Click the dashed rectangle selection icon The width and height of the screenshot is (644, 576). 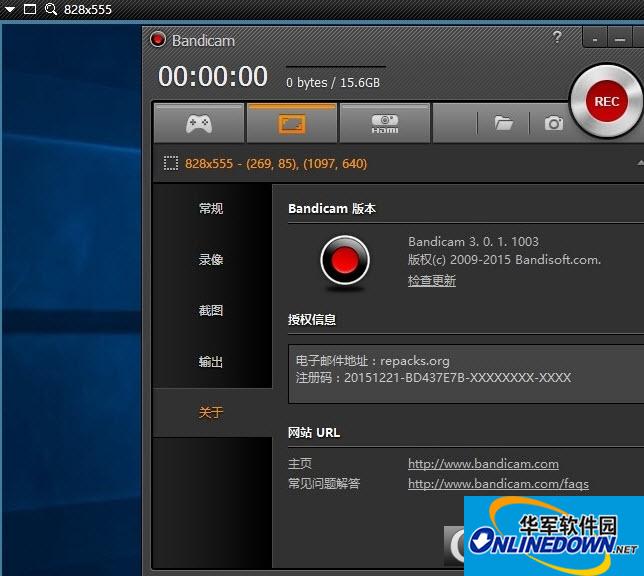[x=171, y=162]
